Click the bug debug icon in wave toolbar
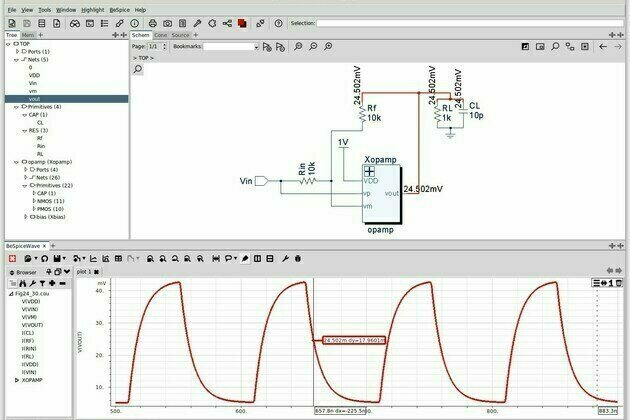Image resolution: width=630 pixels, height=420 pixels. [298, 258]
